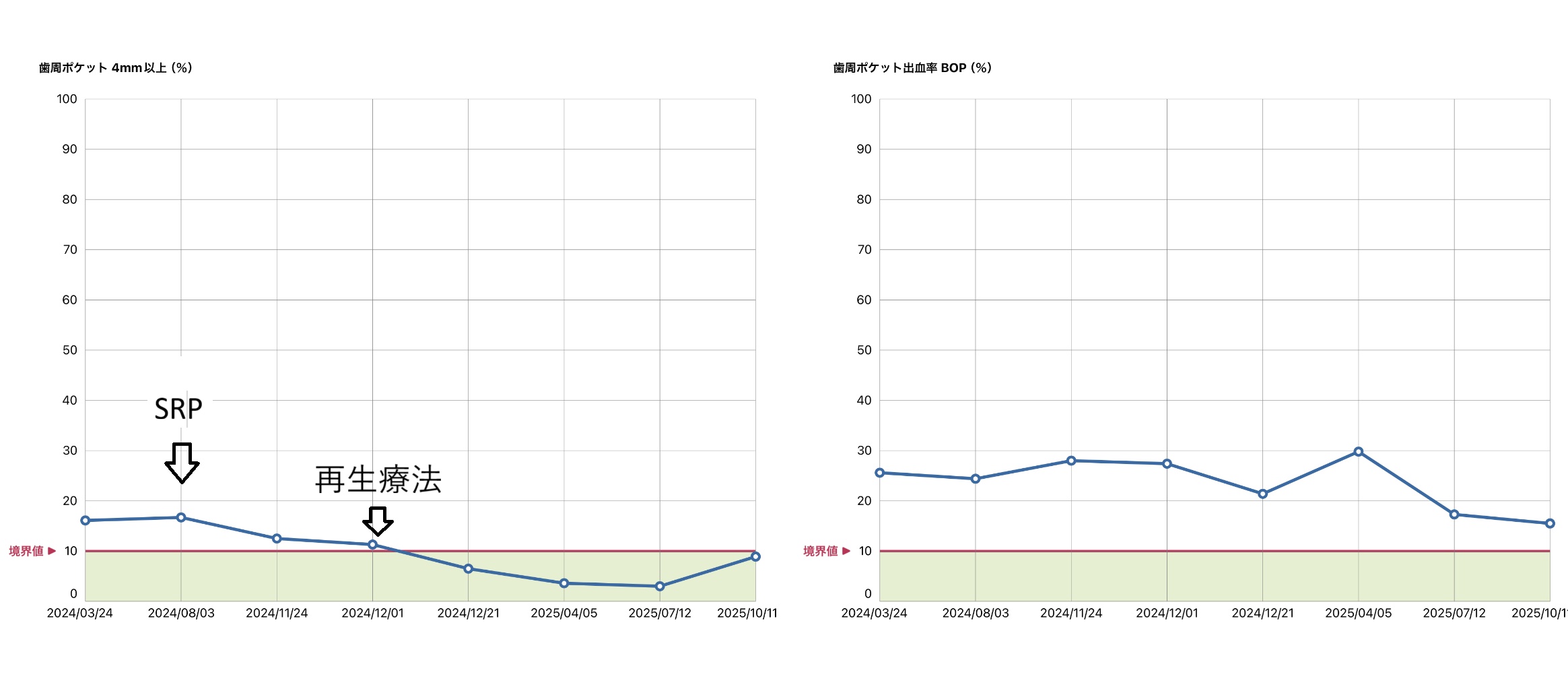Select 2024/12/21 data point on pocket-depth chart

click(x=469, y=569)
